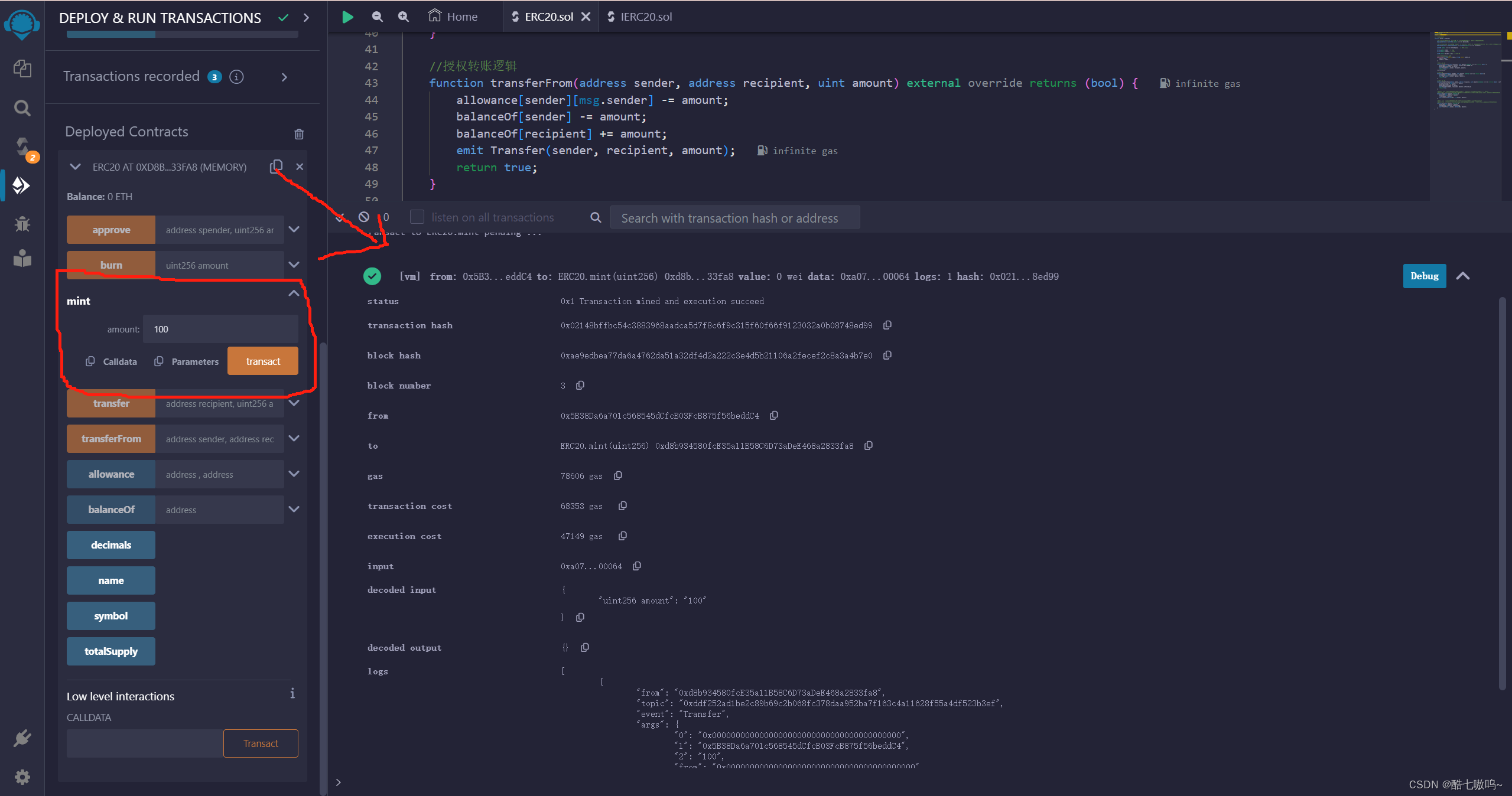Expand the balanceOf function dropdown

(x=294, y=510)
